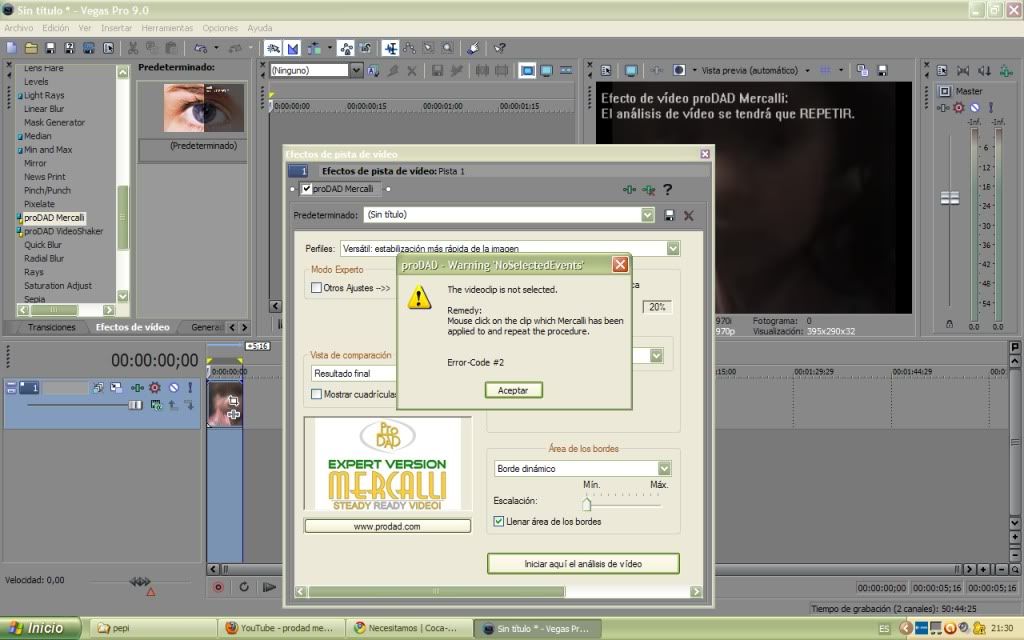Click Track motion icon on track 1
Viewport: 1024px width, 640px height.
116,388
